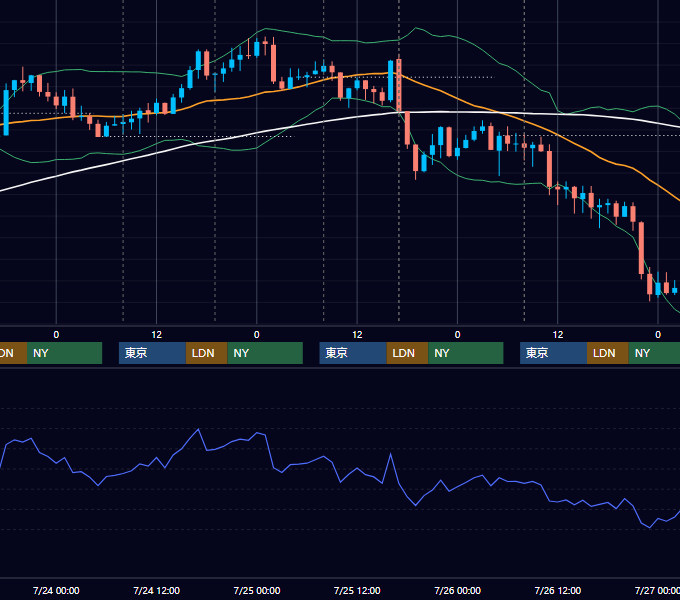Select the NY session block above 7/25 00:00
680x600 pixels.
(x=265, y=353)
